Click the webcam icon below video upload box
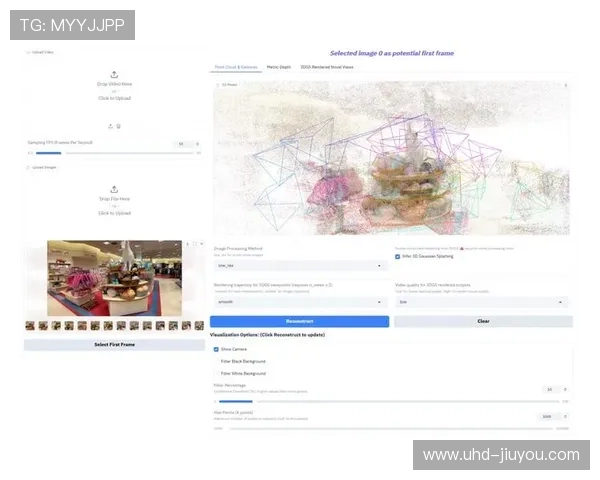 119,126
